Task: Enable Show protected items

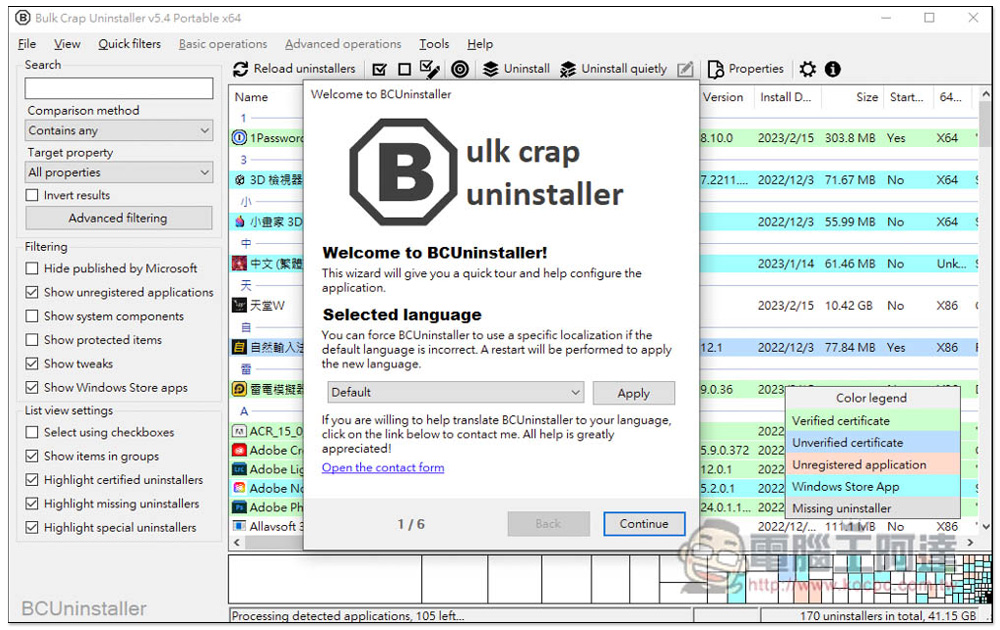Action: tap(32, 340)
